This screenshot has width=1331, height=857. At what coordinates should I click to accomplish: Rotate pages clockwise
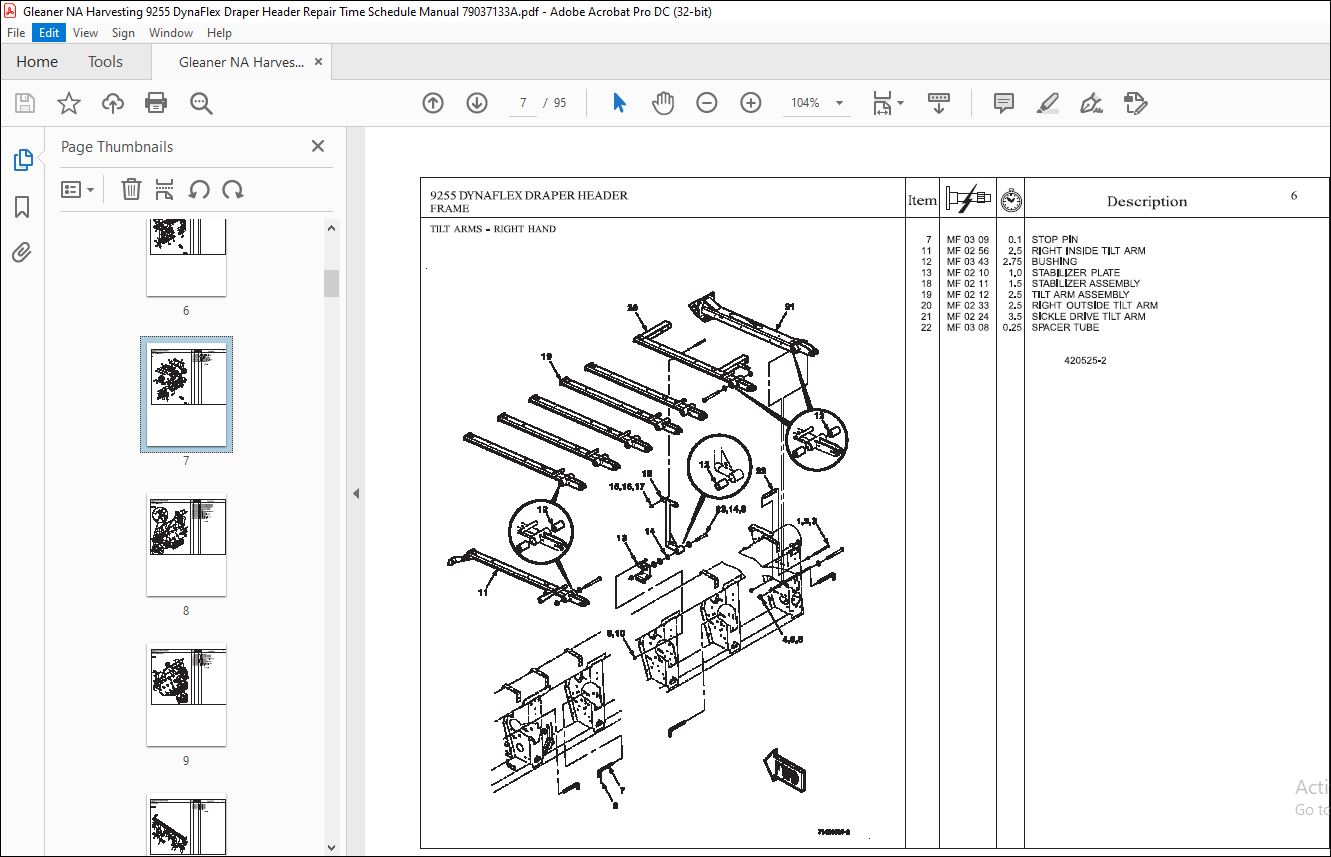coord(233,189)
